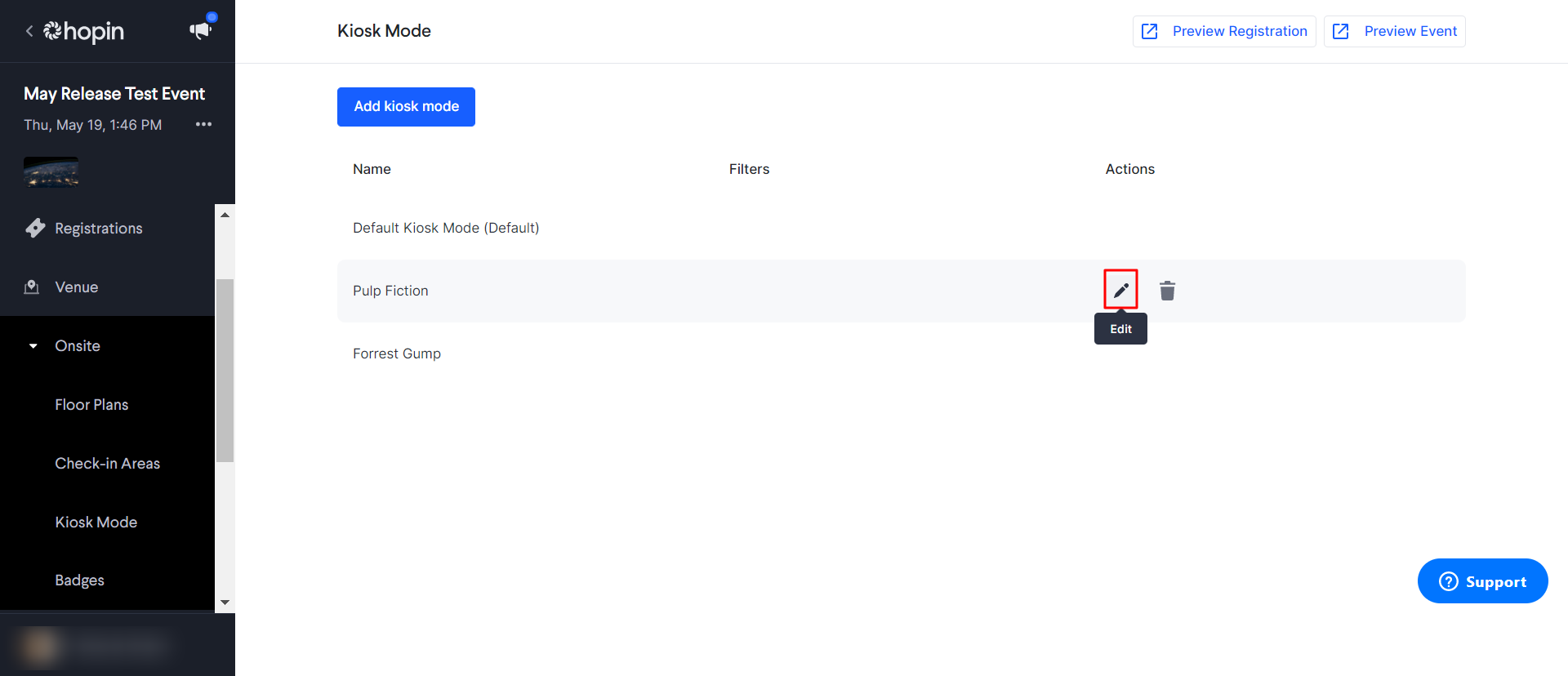Screen dimensions: 1568x676
Task: Collapse the Onsite section arrow
Action: pyautogui.click(x=33, y=346)
